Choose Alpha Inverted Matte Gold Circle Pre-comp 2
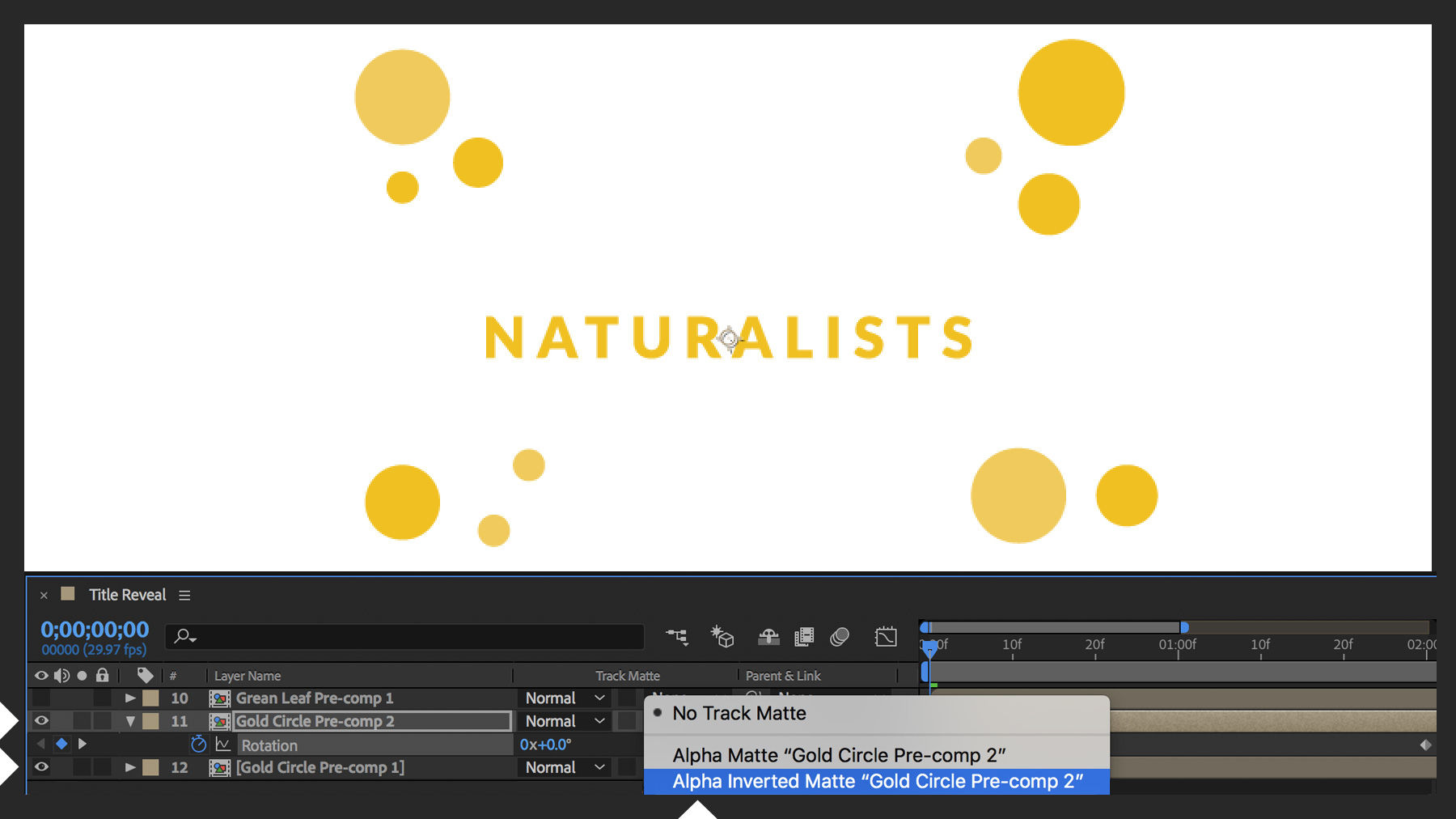This screenshot has width=1456, height=819. [878, 780]
